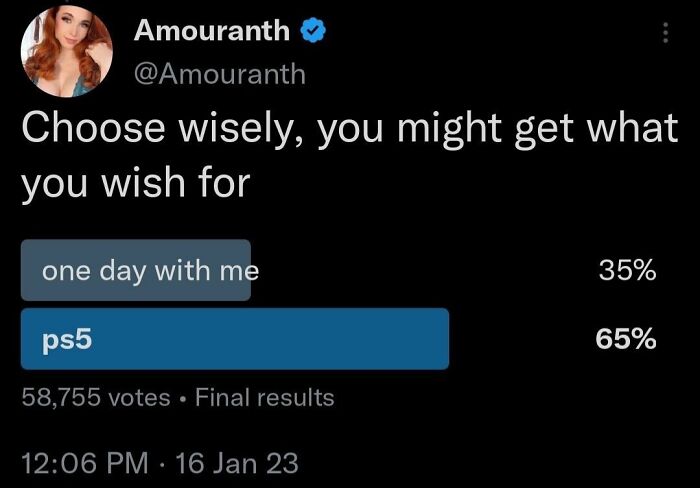Click the "16 Jan 23" date
This screenshot has width=700, height=488.
click(236, 463)
